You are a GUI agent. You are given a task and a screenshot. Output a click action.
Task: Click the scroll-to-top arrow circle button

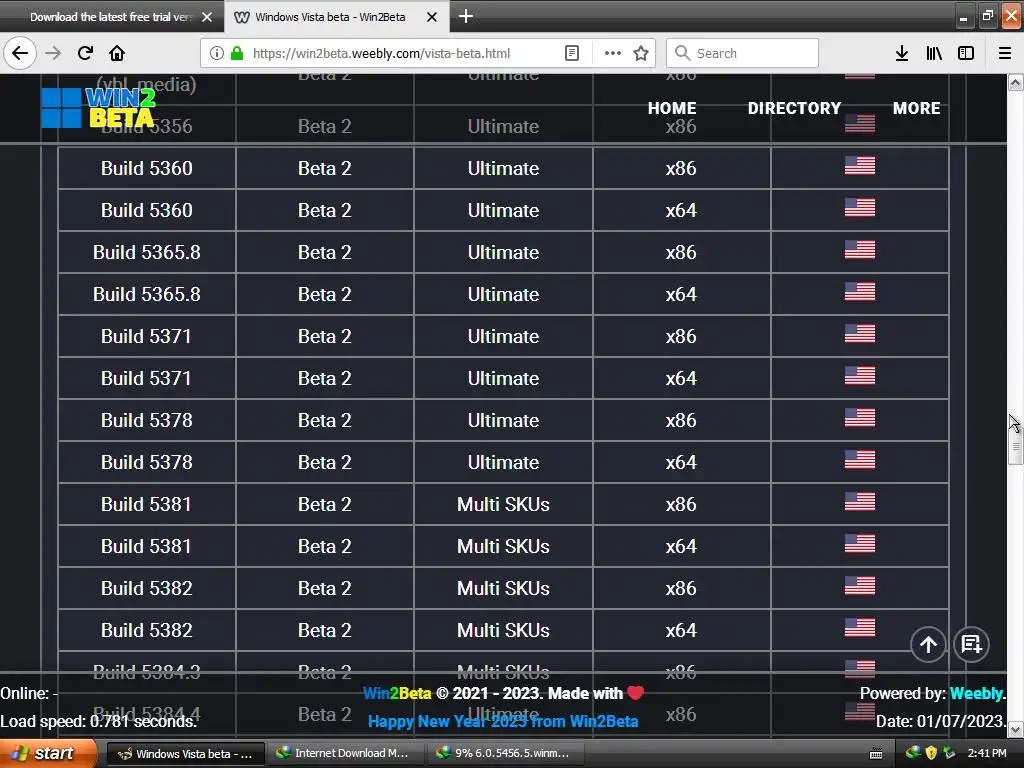tap(928, 645)
